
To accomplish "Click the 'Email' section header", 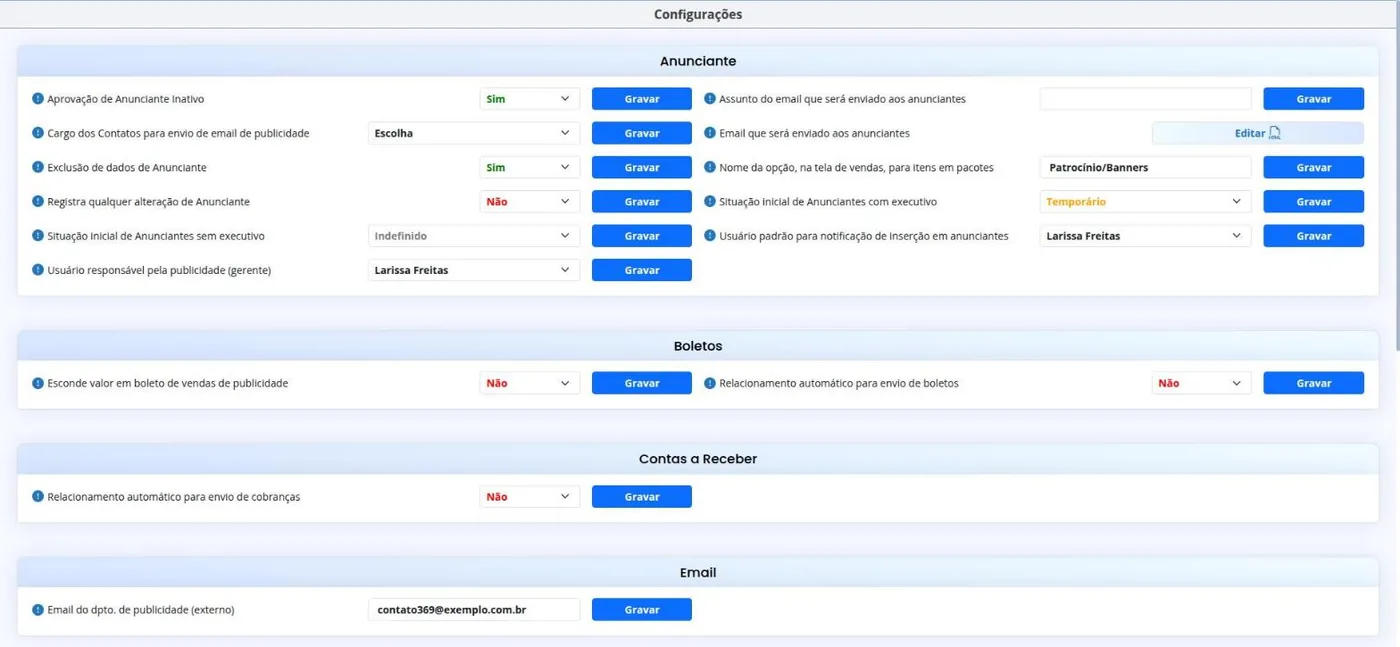I will 698,573.
